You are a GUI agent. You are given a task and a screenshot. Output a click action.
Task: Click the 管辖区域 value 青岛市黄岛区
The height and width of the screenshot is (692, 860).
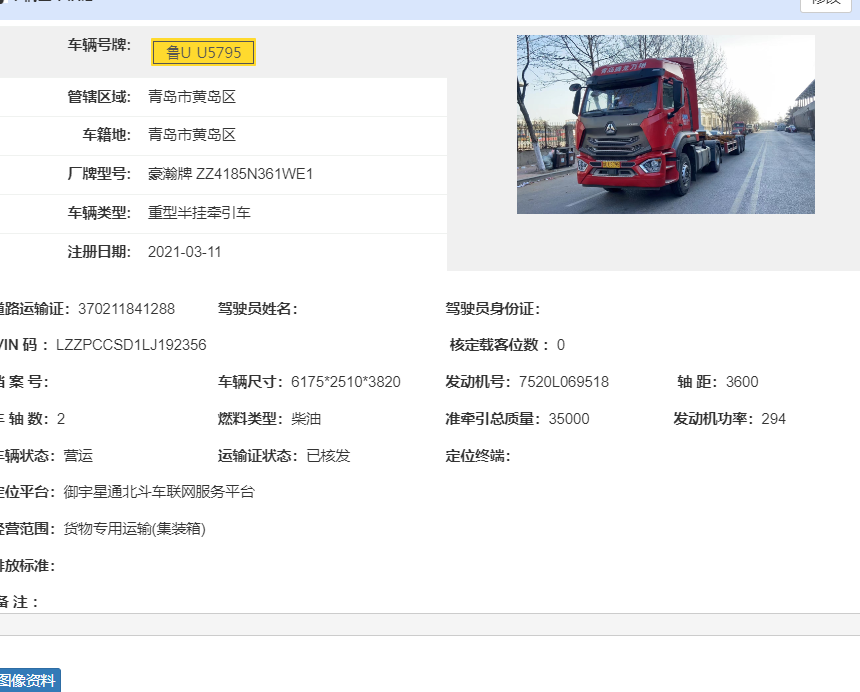coord(191,97)
